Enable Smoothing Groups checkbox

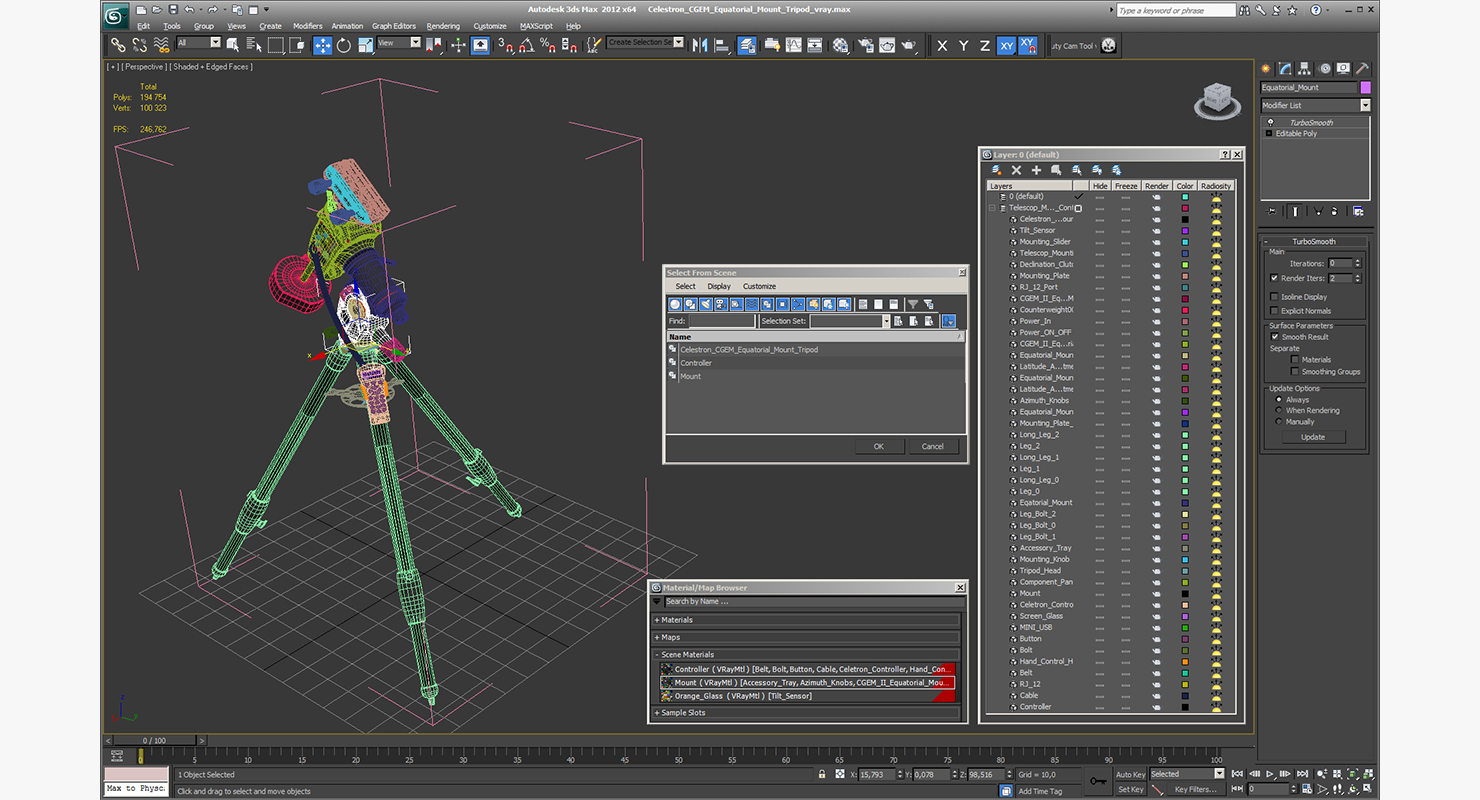1295,372
